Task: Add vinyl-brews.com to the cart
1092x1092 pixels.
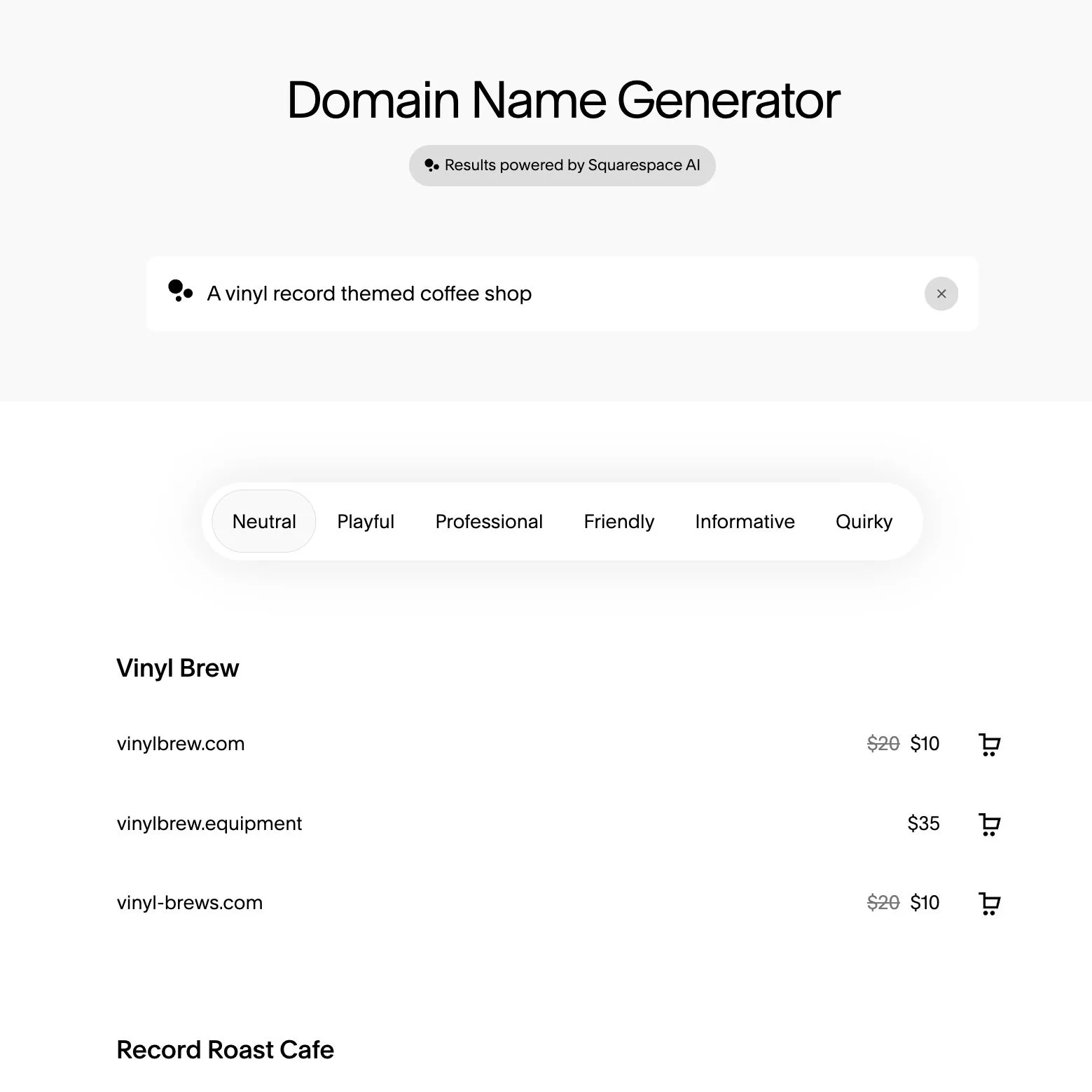Action: (x=989, y=903)
